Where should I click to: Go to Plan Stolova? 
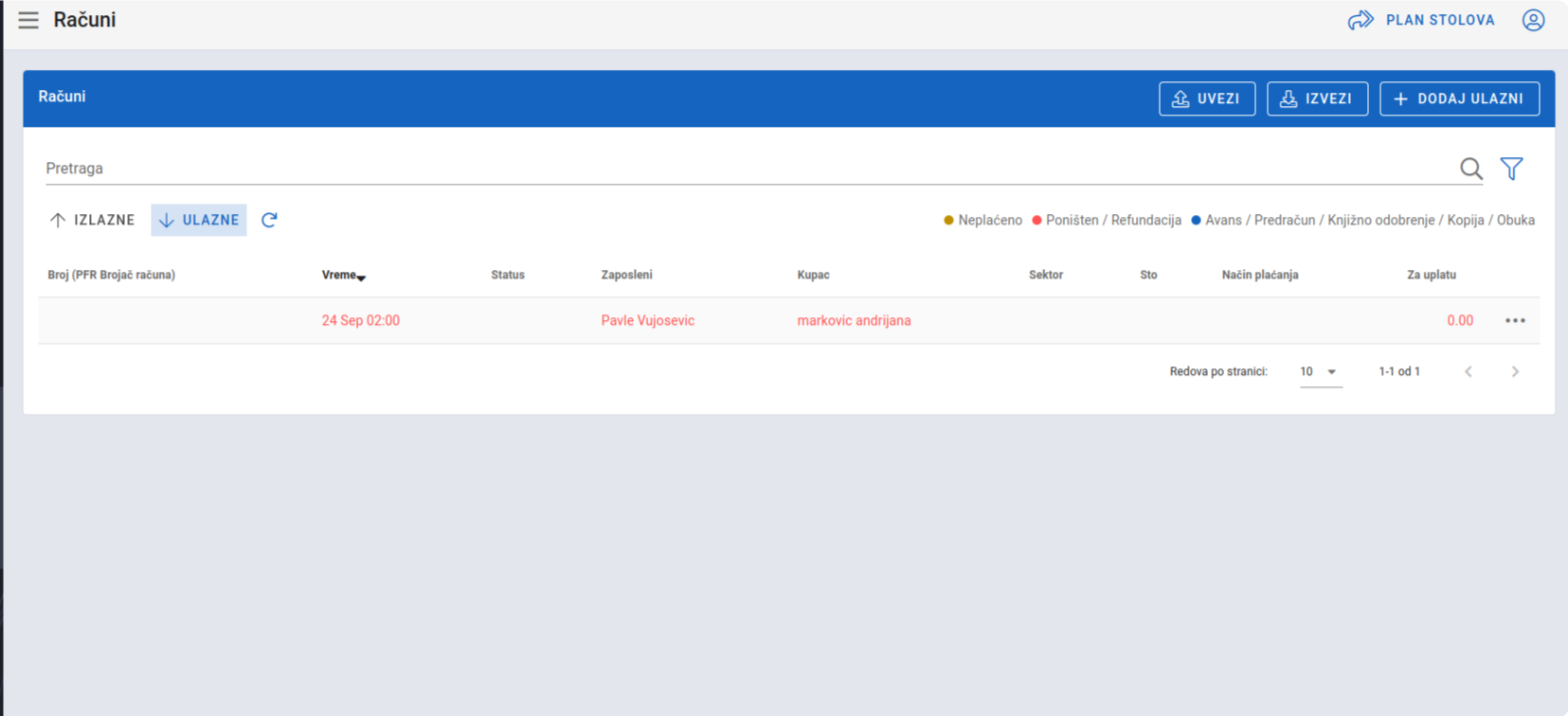[x=1421, y=20]
